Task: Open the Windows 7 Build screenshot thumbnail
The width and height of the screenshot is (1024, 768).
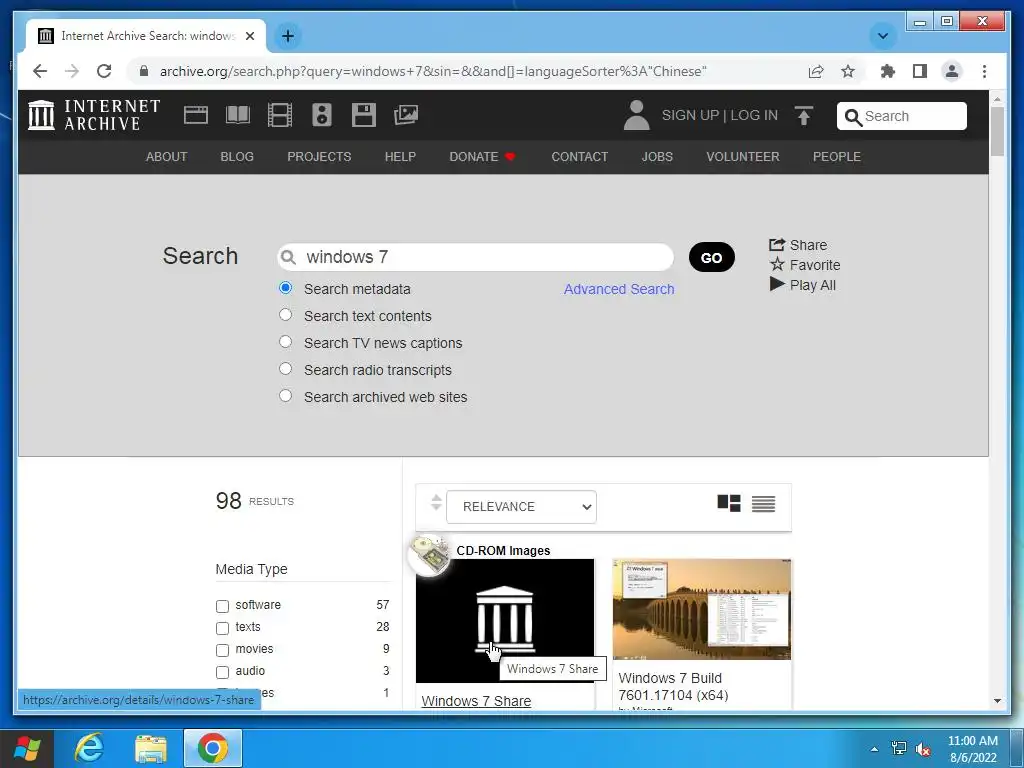Action: tap(702, 609)
